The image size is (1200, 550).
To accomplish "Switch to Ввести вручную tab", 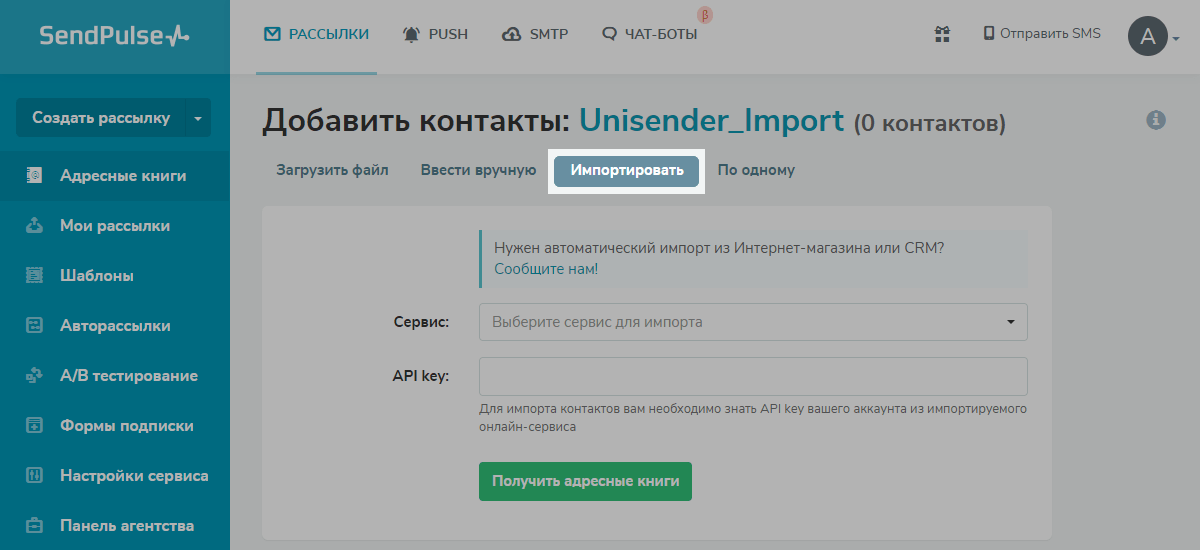I will (x=478, y=170).
